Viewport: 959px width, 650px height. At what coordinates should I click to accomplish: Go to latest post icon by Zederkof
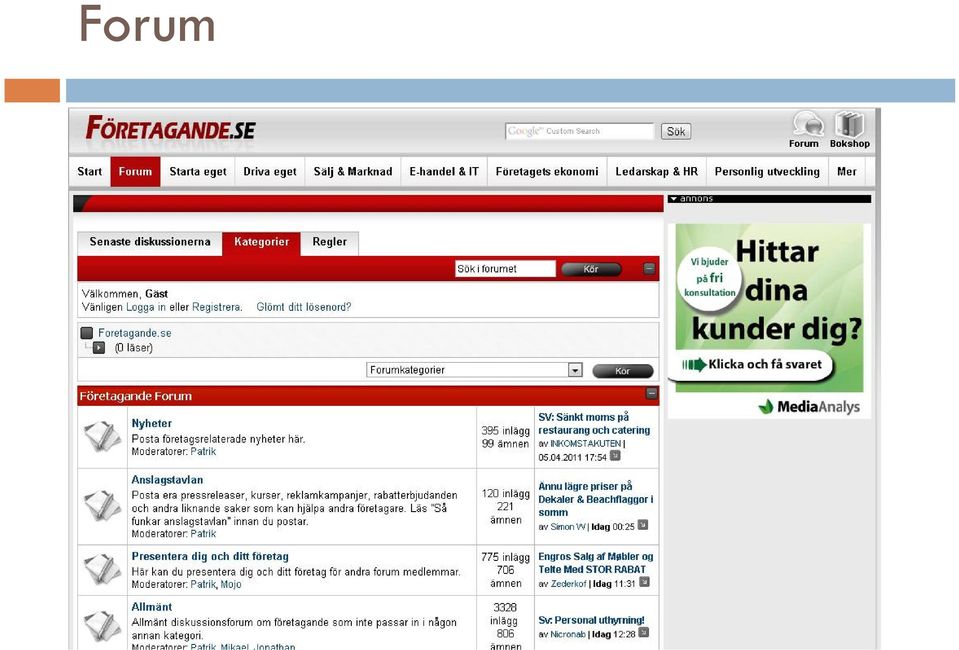pyautogui.click(x=644, y=582)
